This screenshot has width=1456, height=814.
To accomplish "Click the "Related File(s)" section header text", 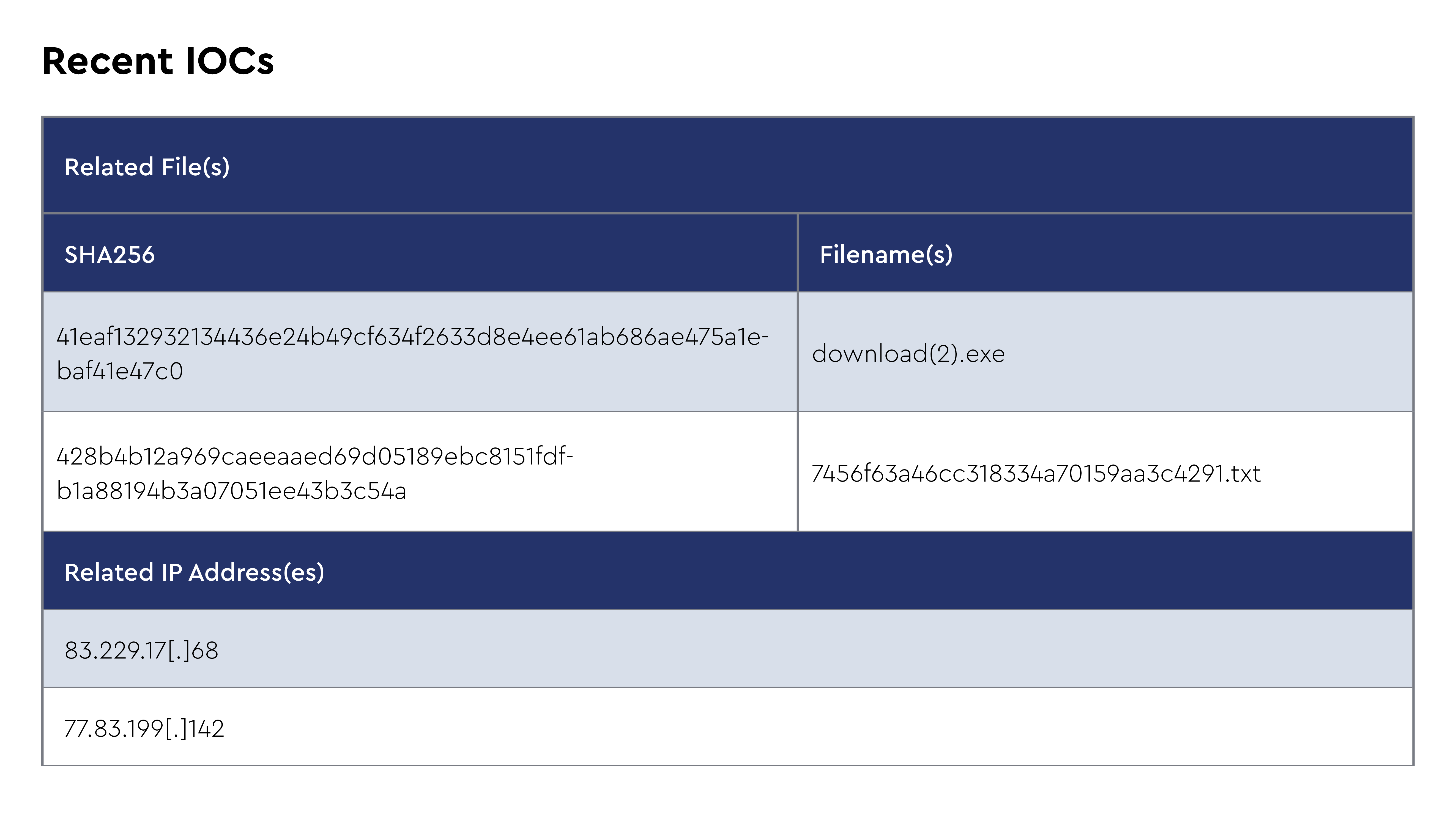I will (147, 167).
